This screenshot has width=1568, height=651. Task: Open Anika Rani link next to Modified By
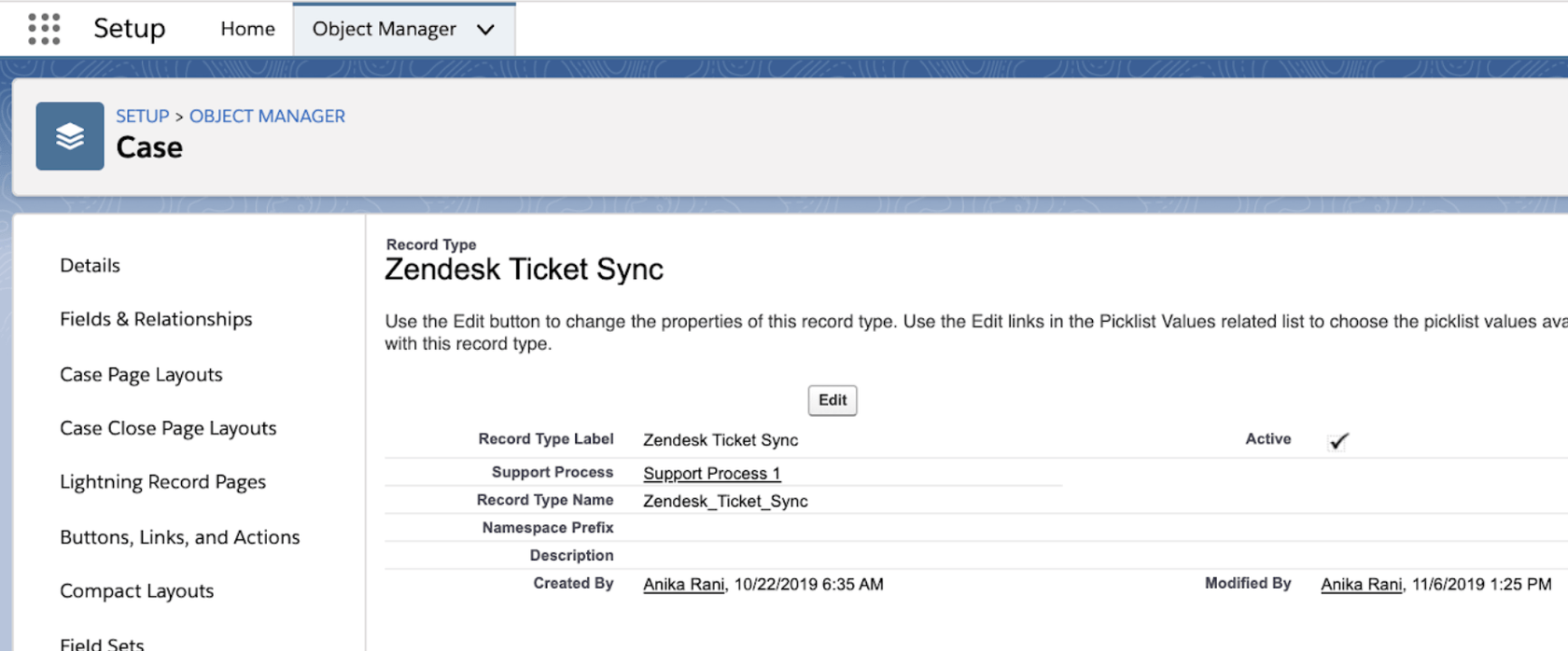tap(1361, 584)
